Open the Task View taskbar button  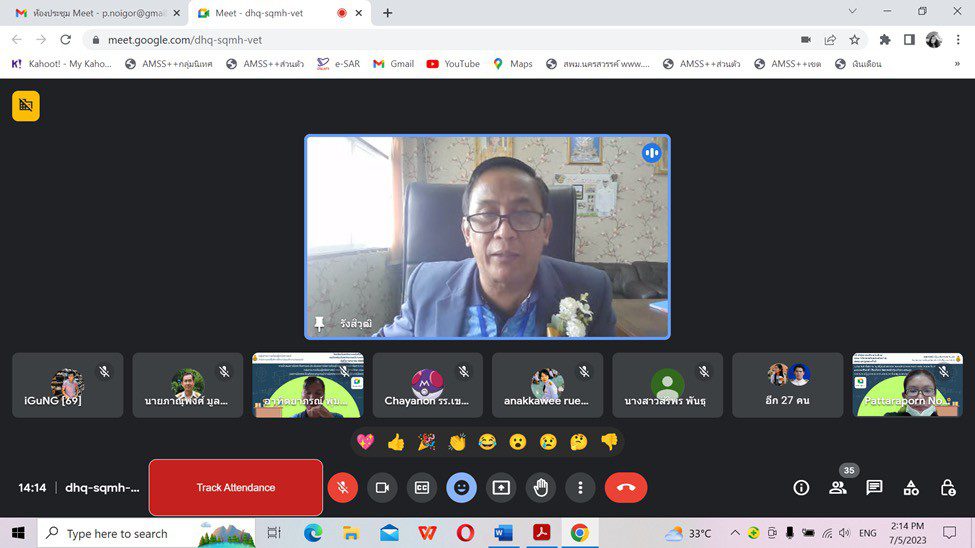click(274, 533)
